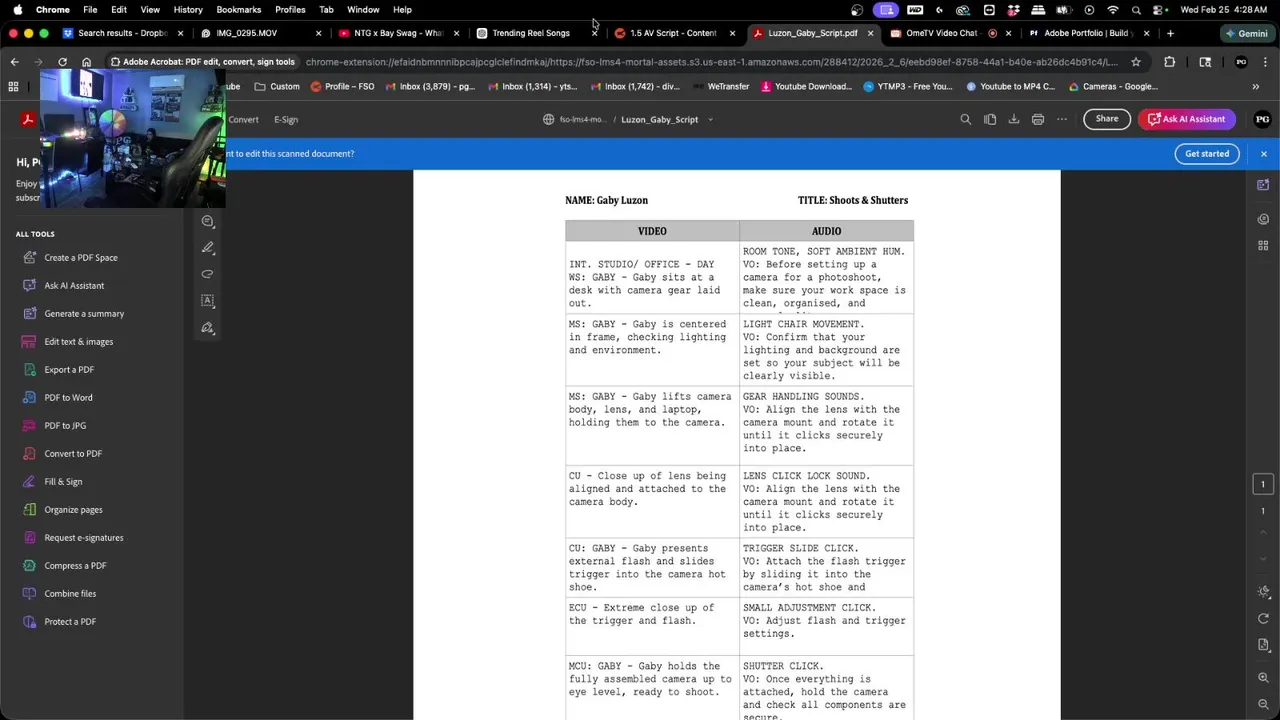The image size is (1280, 720).
Task: Open the Bookmarks menu
Action: coord(238,10)
